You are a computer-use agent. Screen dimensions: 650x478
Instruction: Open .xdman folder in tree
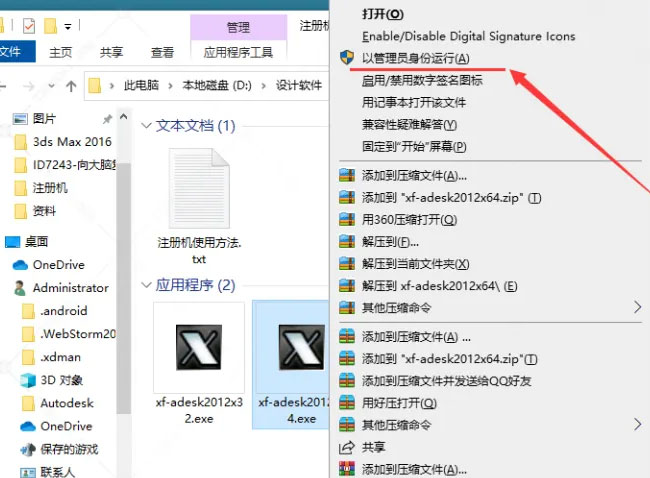tap(60, 357)
